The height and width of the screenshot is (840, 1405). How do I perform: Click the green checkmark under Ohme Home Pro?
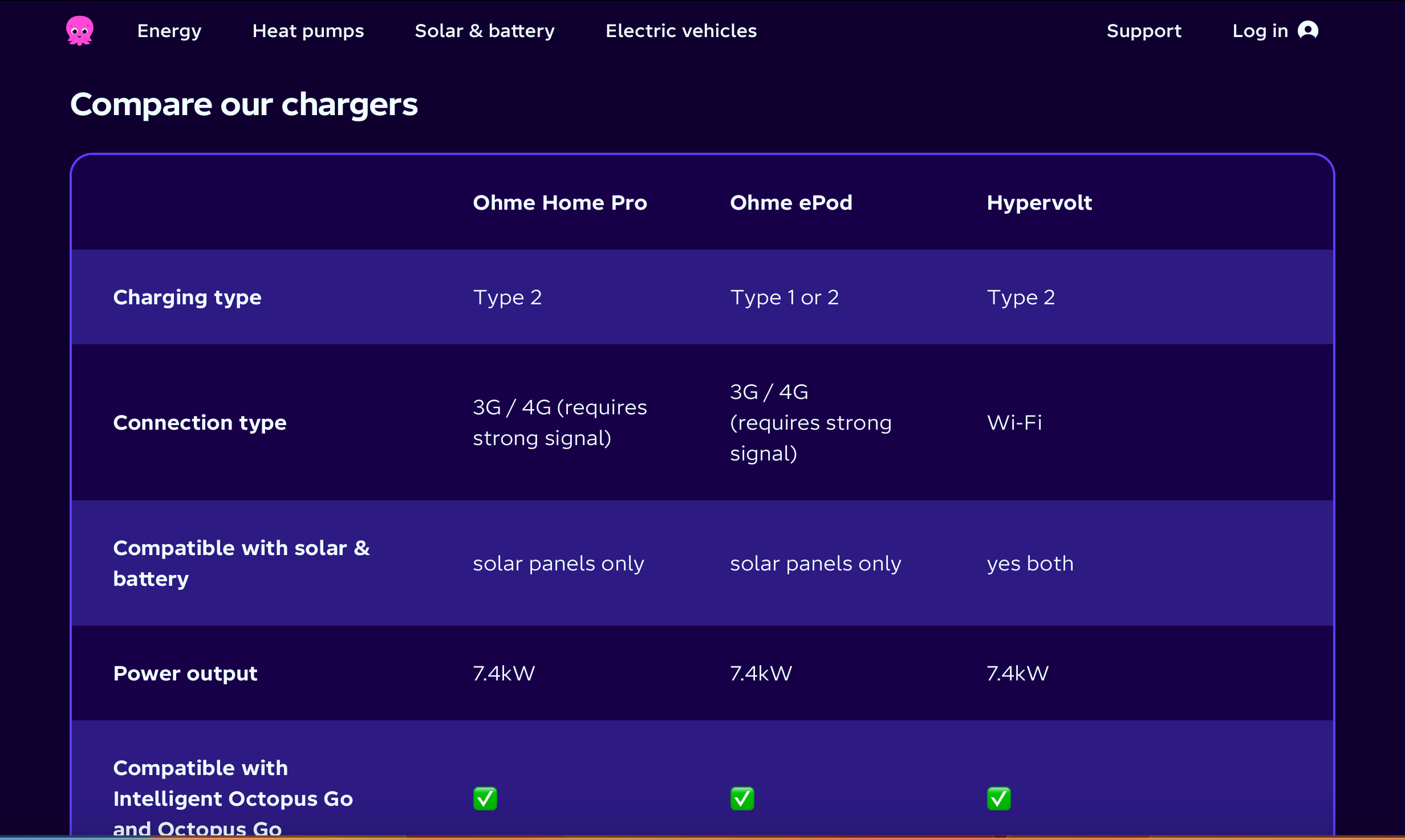tap(485, 798)
